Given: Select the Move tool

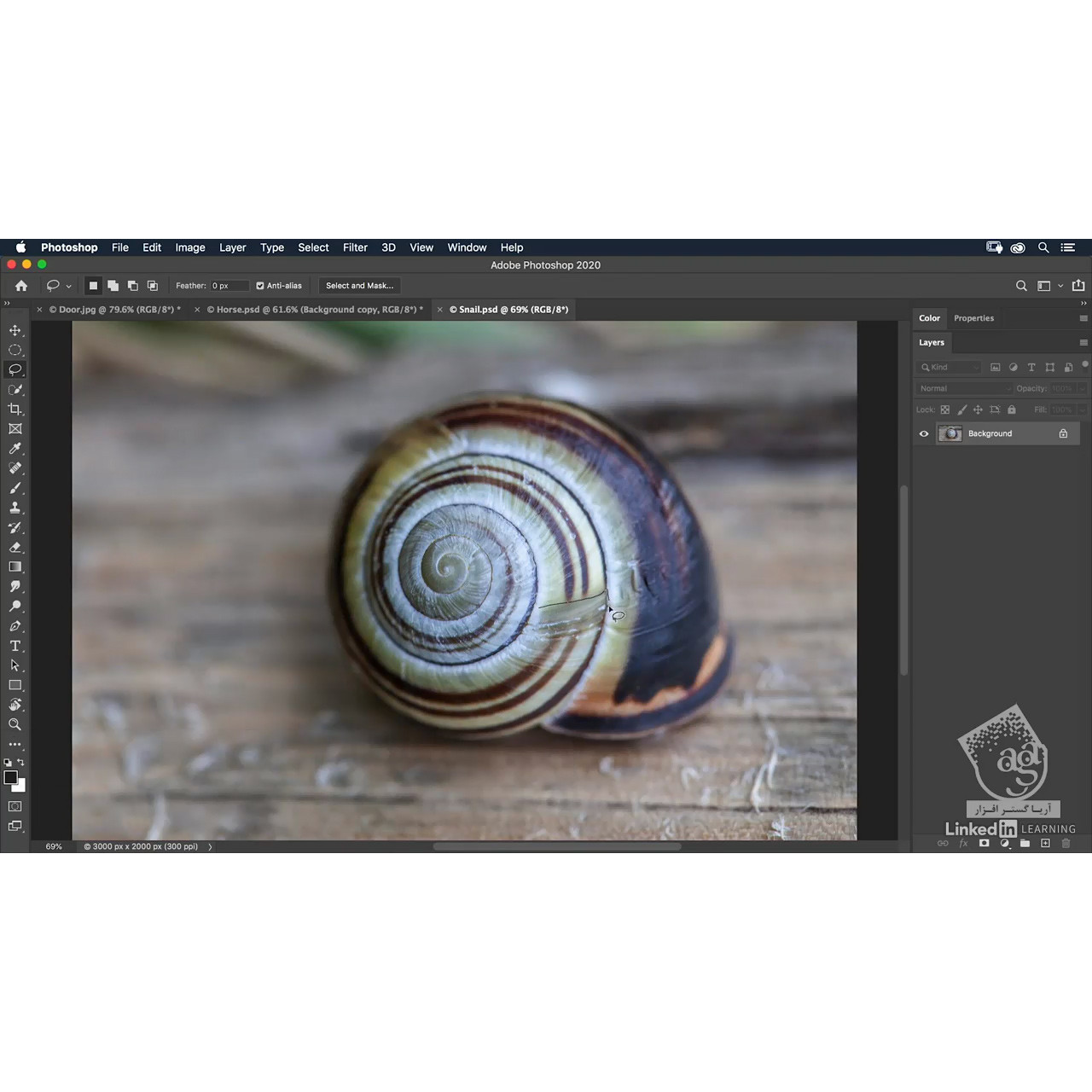Looking at the screenshot, I should 15,330.
